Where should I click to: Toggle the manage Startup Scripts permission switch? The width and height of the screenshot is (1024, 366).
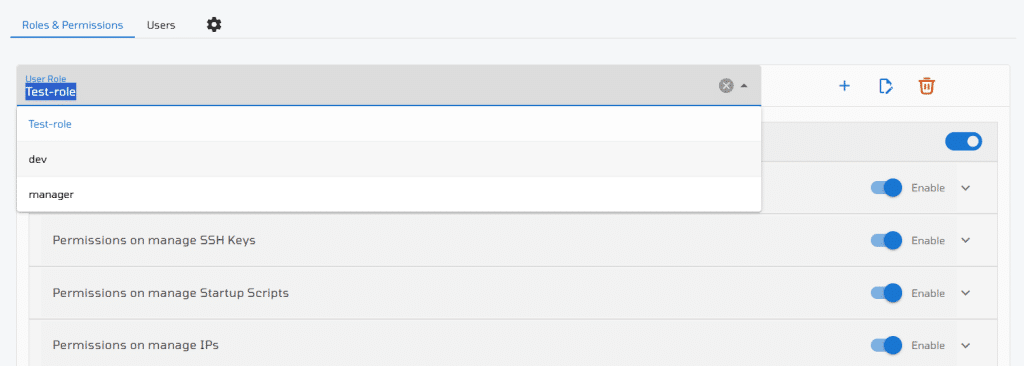[x=886, y=293]
